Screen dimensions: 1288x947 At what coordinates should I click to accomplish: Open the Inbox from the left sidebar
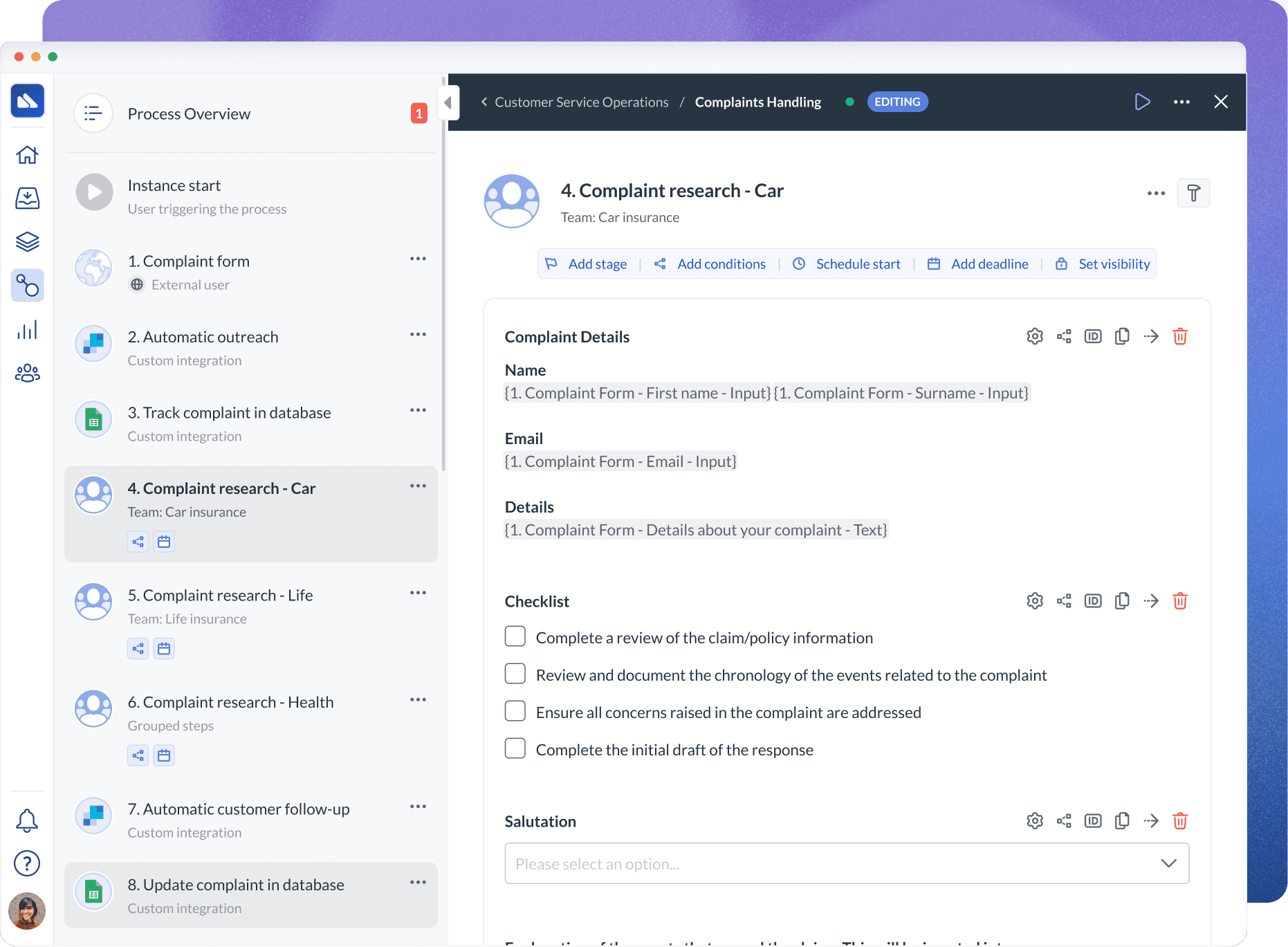click(27, 198)
